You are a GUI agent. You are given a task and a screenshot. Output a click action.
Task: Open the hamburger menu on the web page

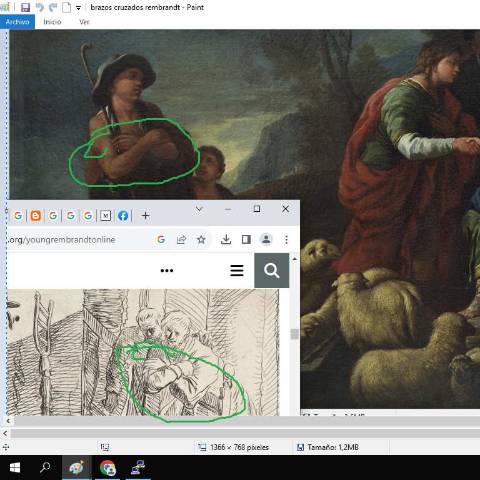[237, 270]
